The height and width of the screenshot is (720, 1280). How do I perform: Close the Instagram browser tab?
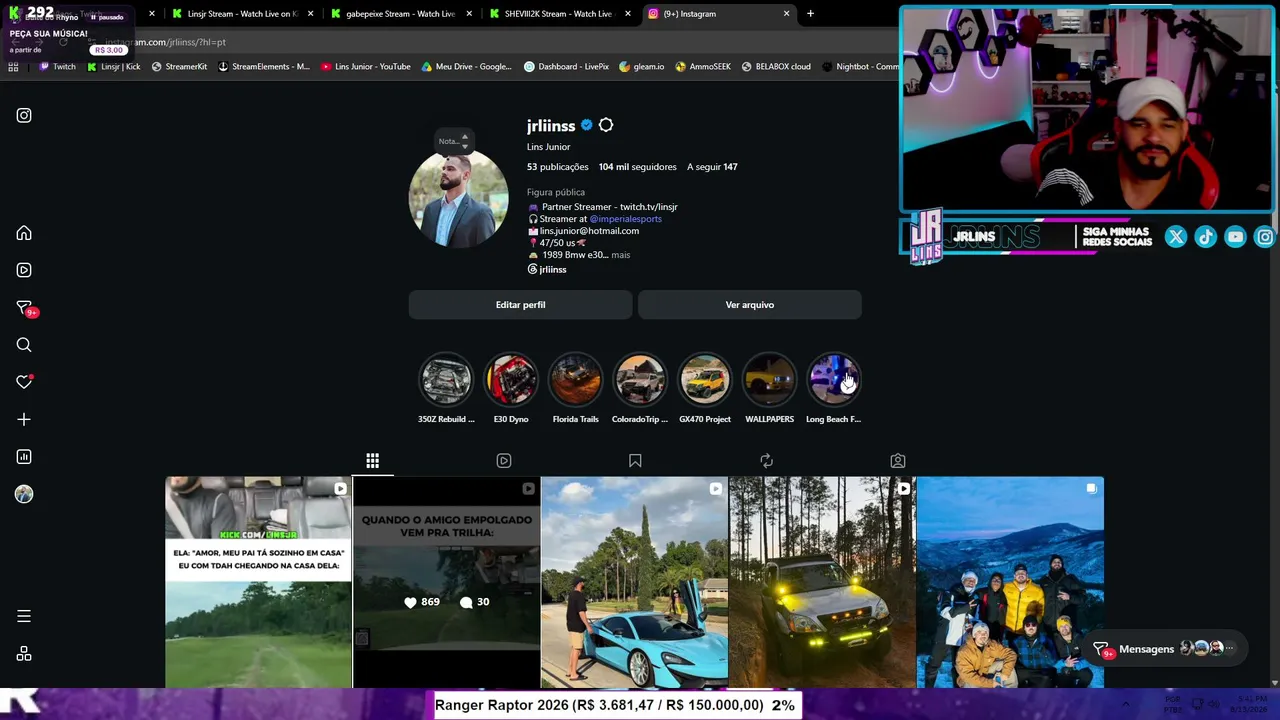click(x=786, y=14)
